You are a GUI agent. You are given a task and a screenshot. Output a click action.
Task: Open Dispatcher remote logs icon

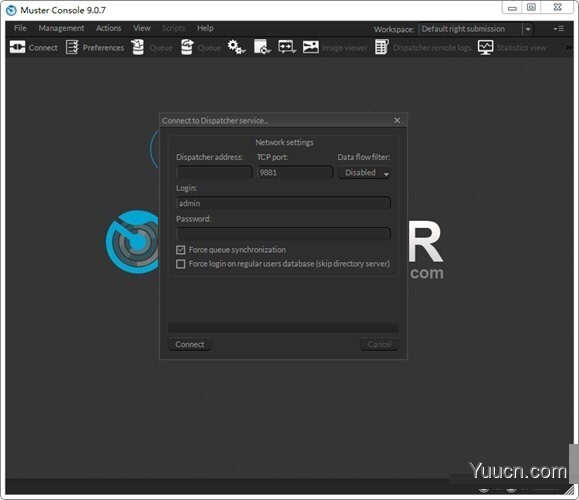(381, 47)
